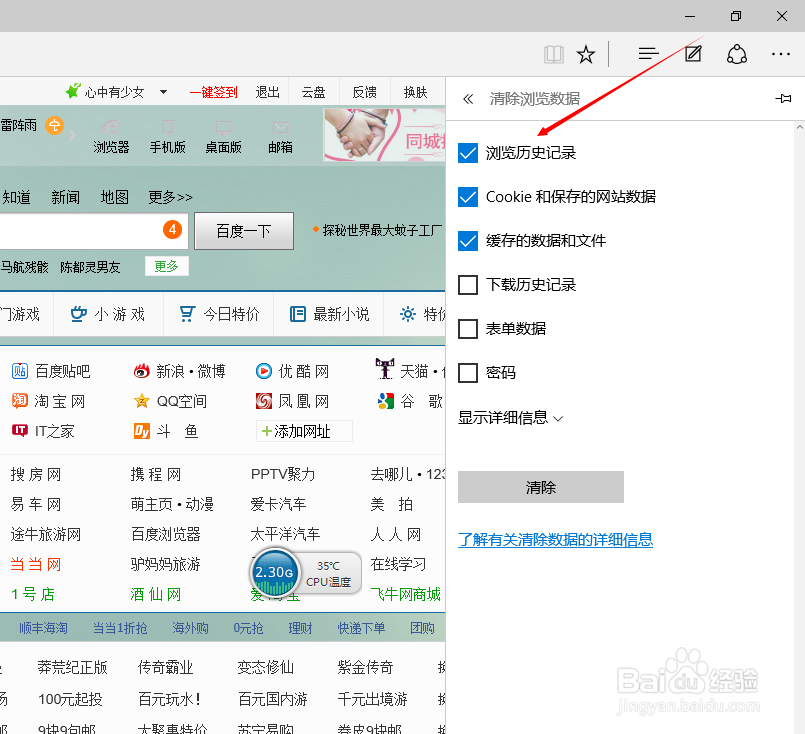
Task: Open IT之家 site link
Action: pos(43,431)
